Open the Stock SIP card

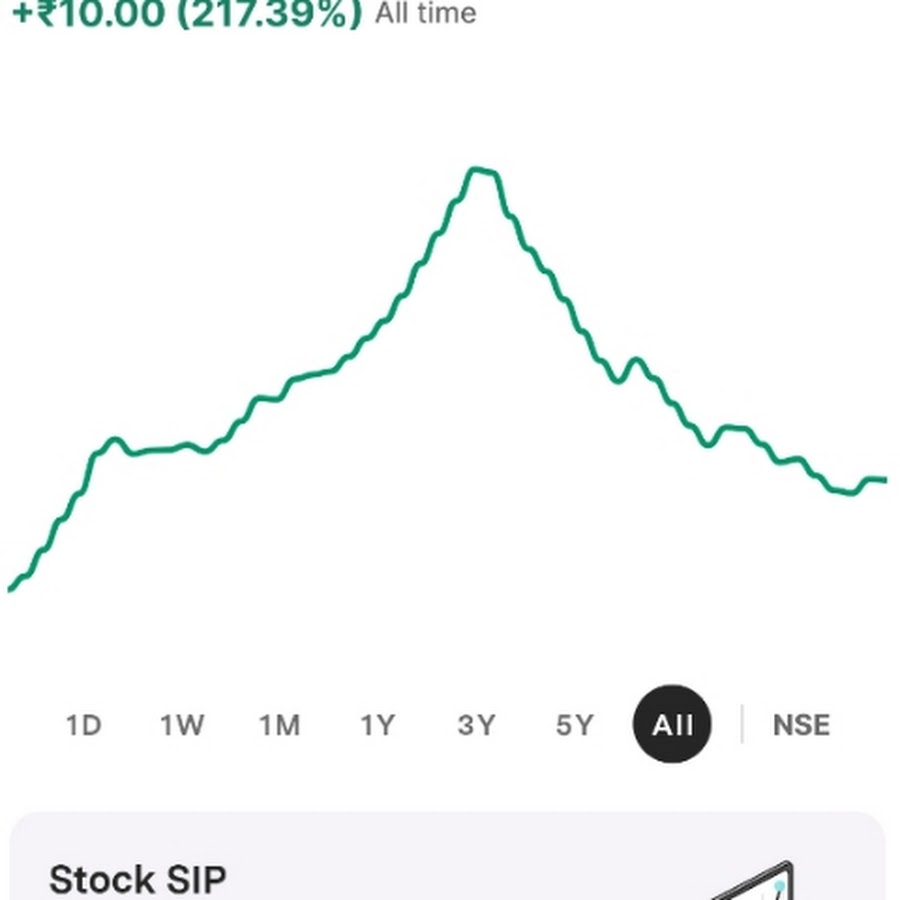(x=448, y=856)
